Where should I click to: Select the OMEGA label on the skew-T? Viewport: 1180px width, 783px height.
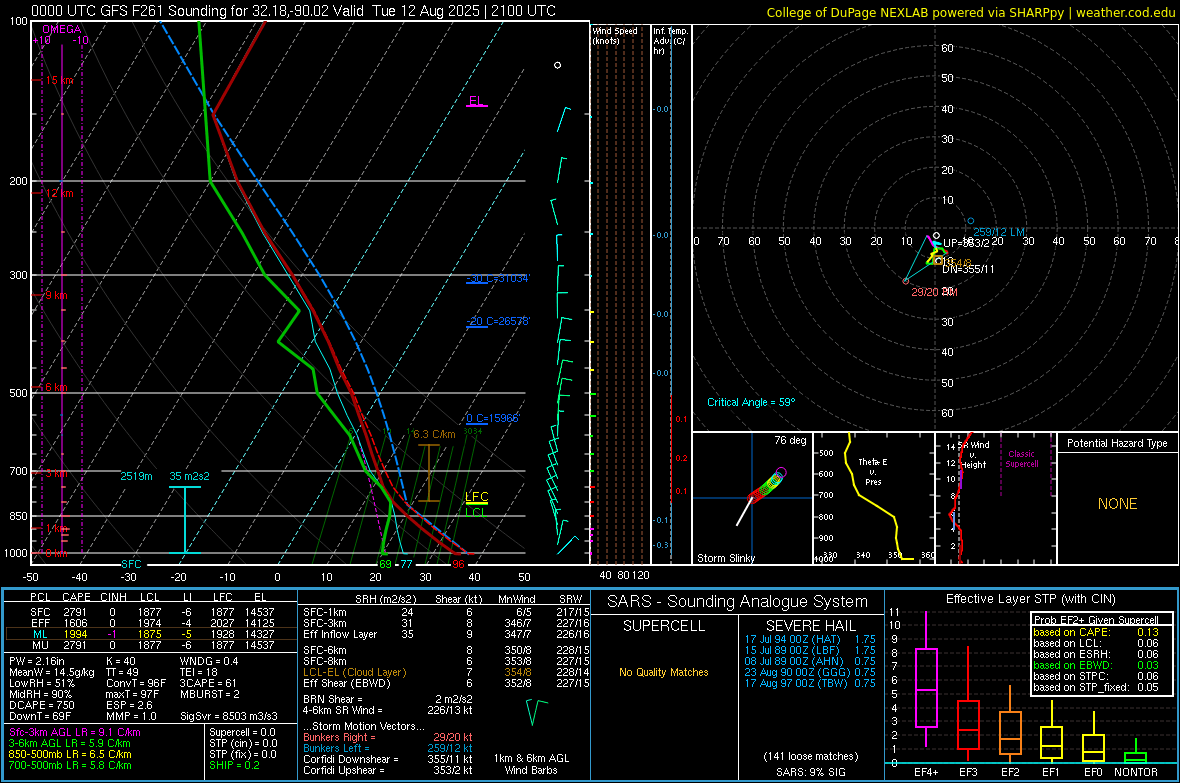point(61,29)
